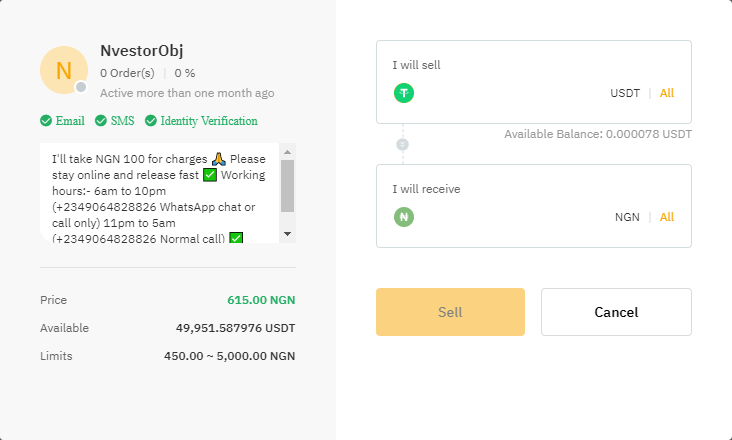The height and width of the screenshot is (440, 732).
Task: Click the NvestorObj orange avatar icon
Action: point(64,70)
